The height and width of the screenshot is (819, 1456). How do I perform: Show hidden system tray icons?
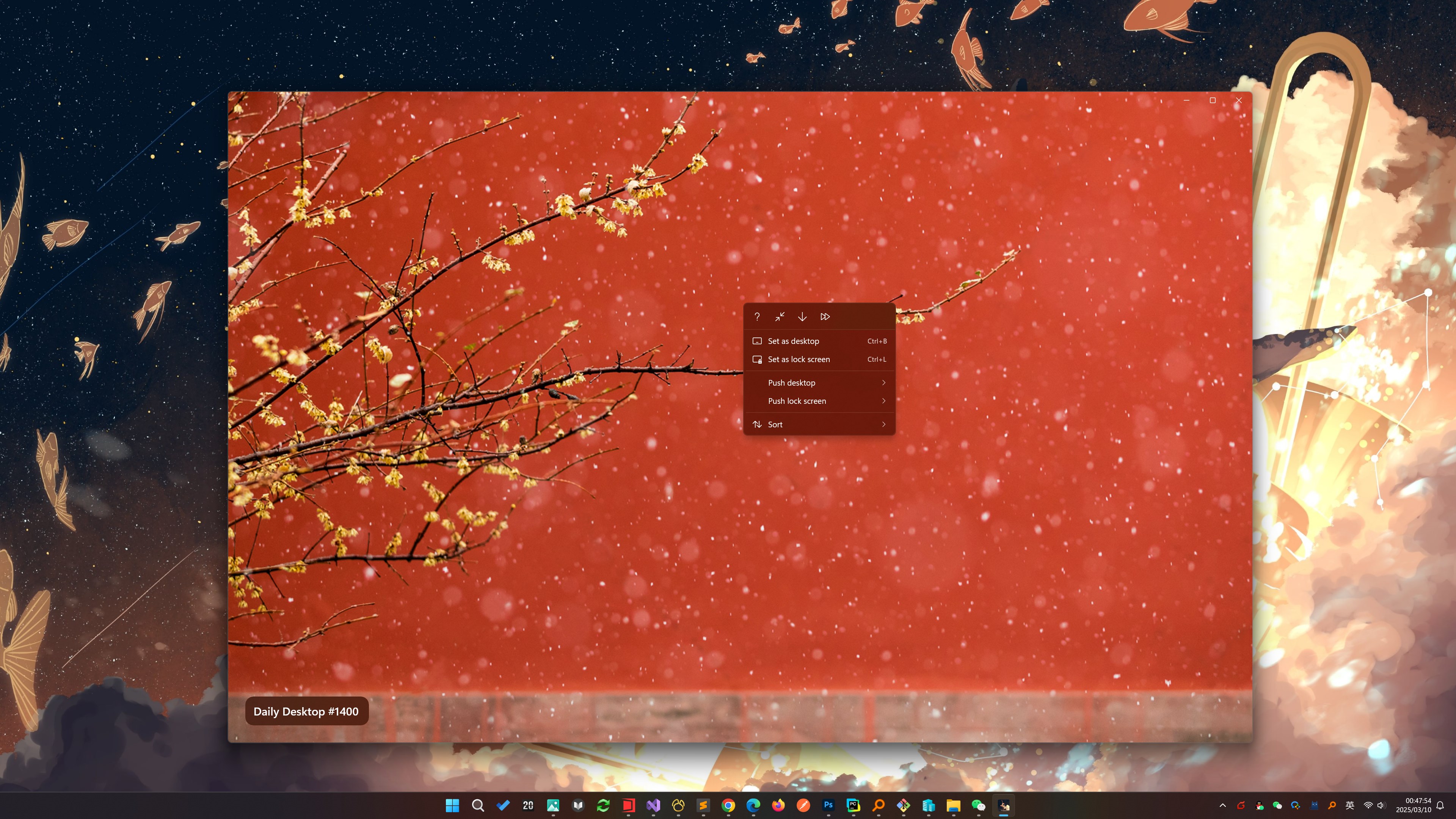coord(1222,805)
